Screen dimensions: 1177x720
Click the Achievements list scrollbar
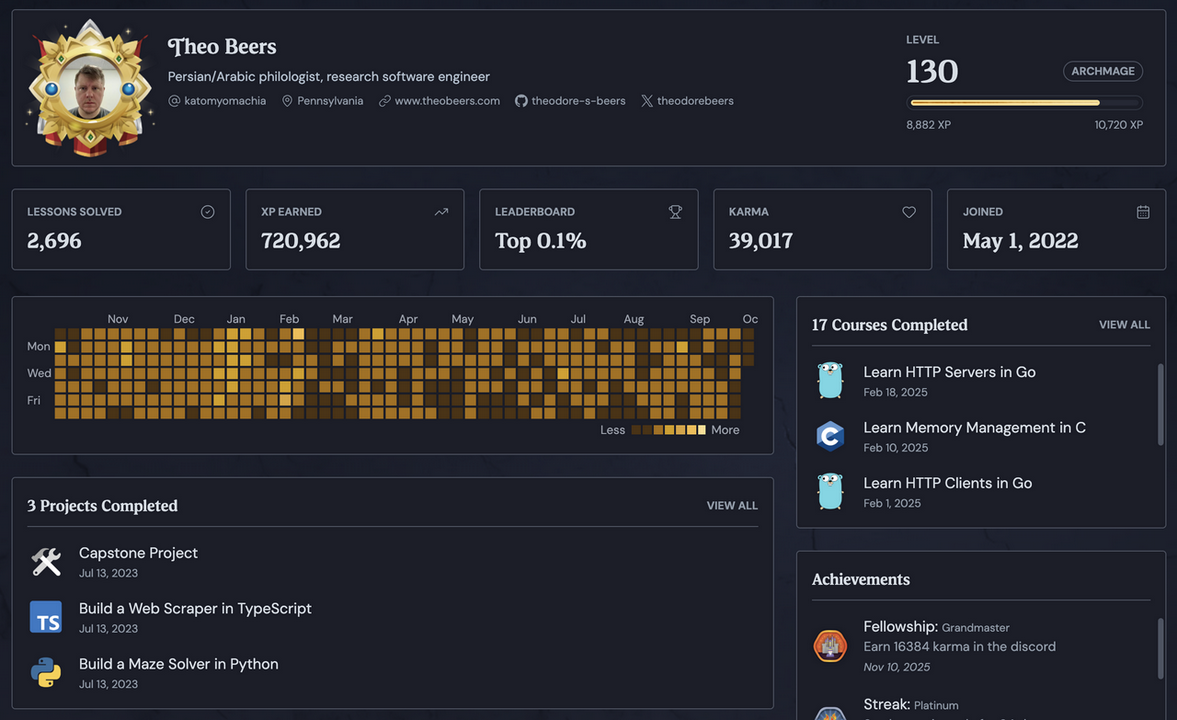click(1161, 648)
